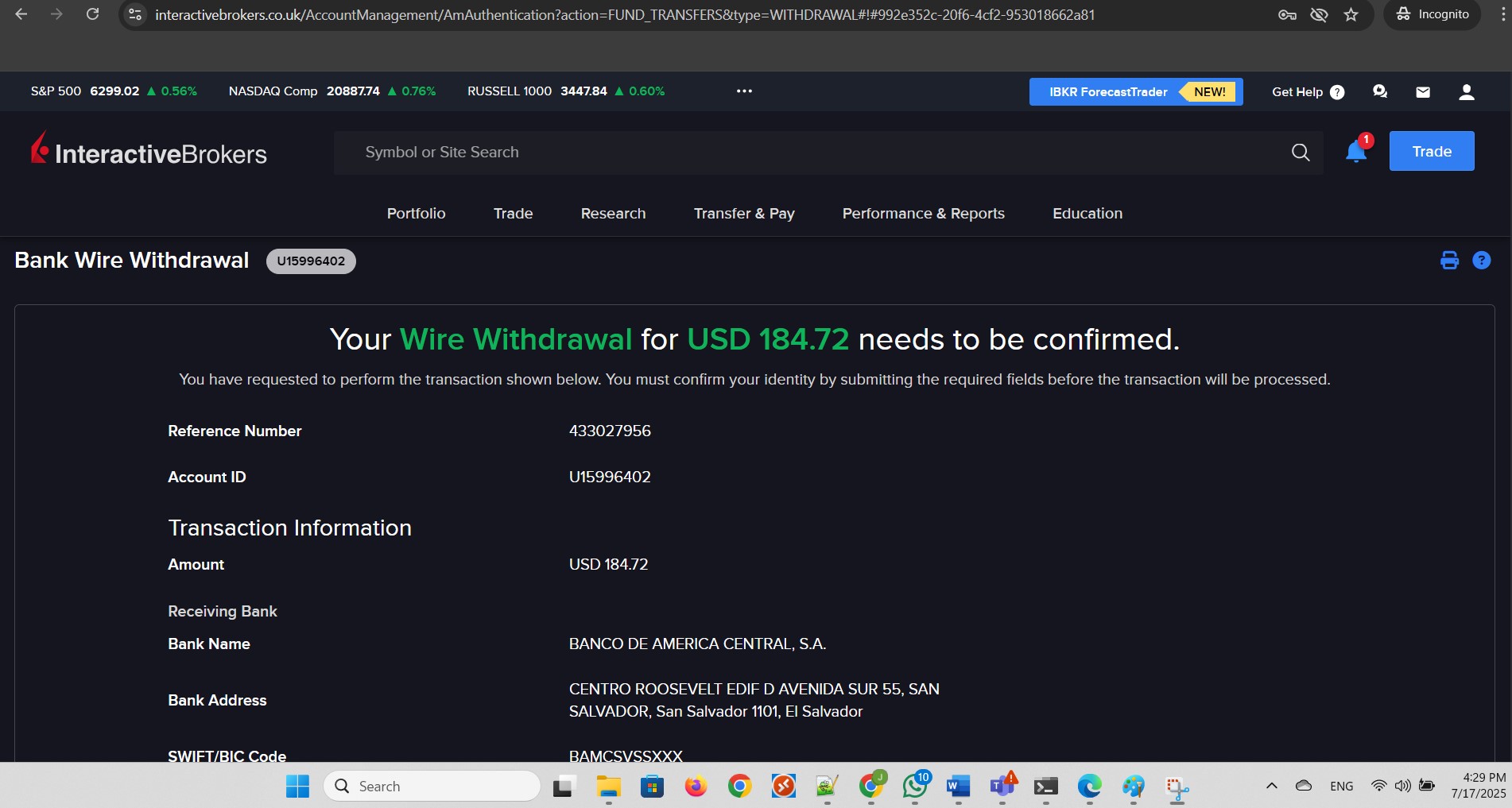The image size is (1512, 808).
Task: Open the Research menu
Action: pos(613,213)
